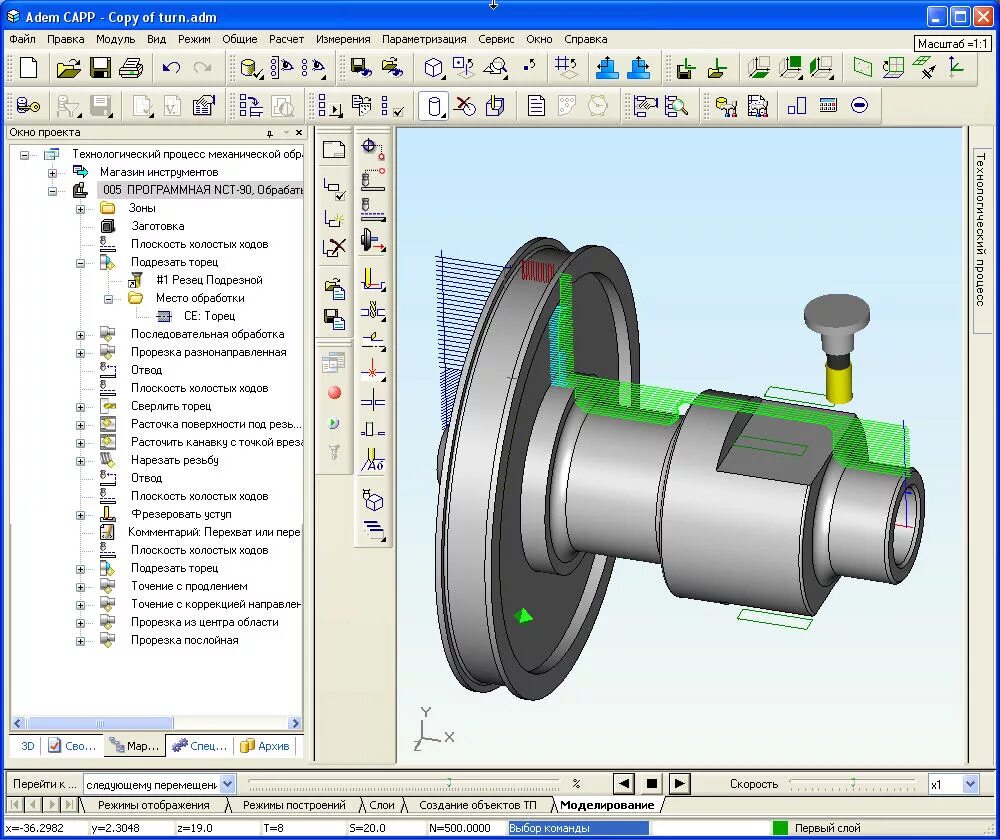Undo the last action
1000x840 pixels.
tap(171, 68)
